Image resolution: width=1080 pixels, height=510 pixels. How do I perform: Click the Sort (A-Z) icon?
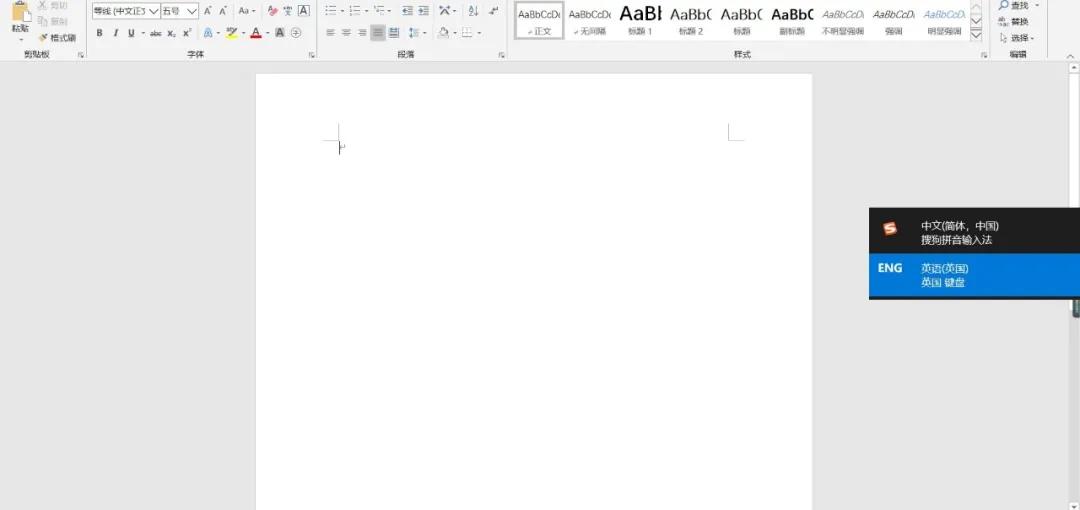coord(473,11)
